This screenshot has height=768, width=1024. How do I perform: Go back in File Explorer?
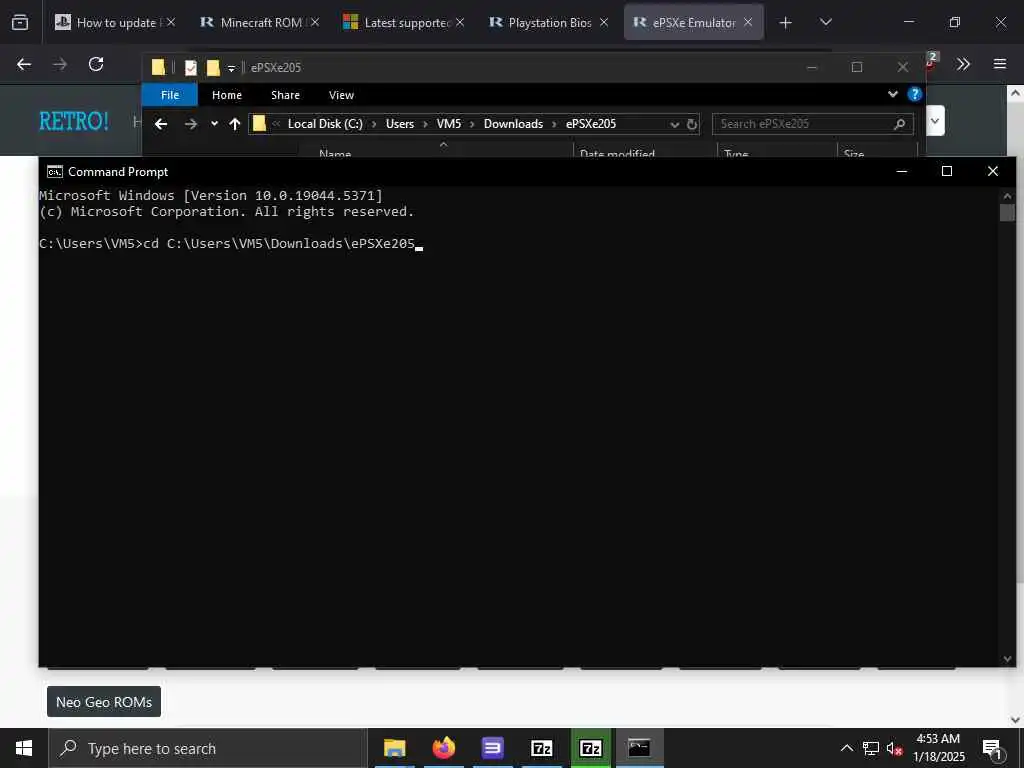pyautogui.click(x=161, y=123)
